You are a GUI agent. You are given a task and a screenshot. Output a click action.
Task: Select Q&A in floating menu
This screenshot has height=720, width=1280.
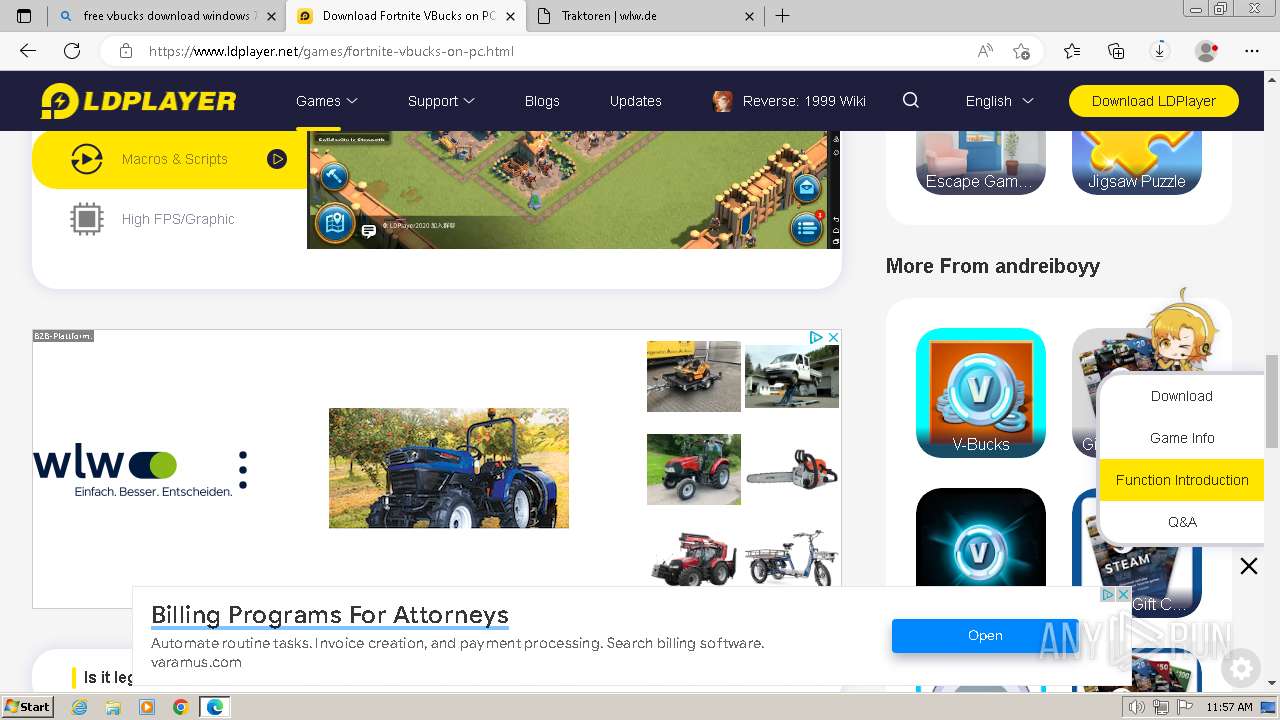click(1182, 522)
